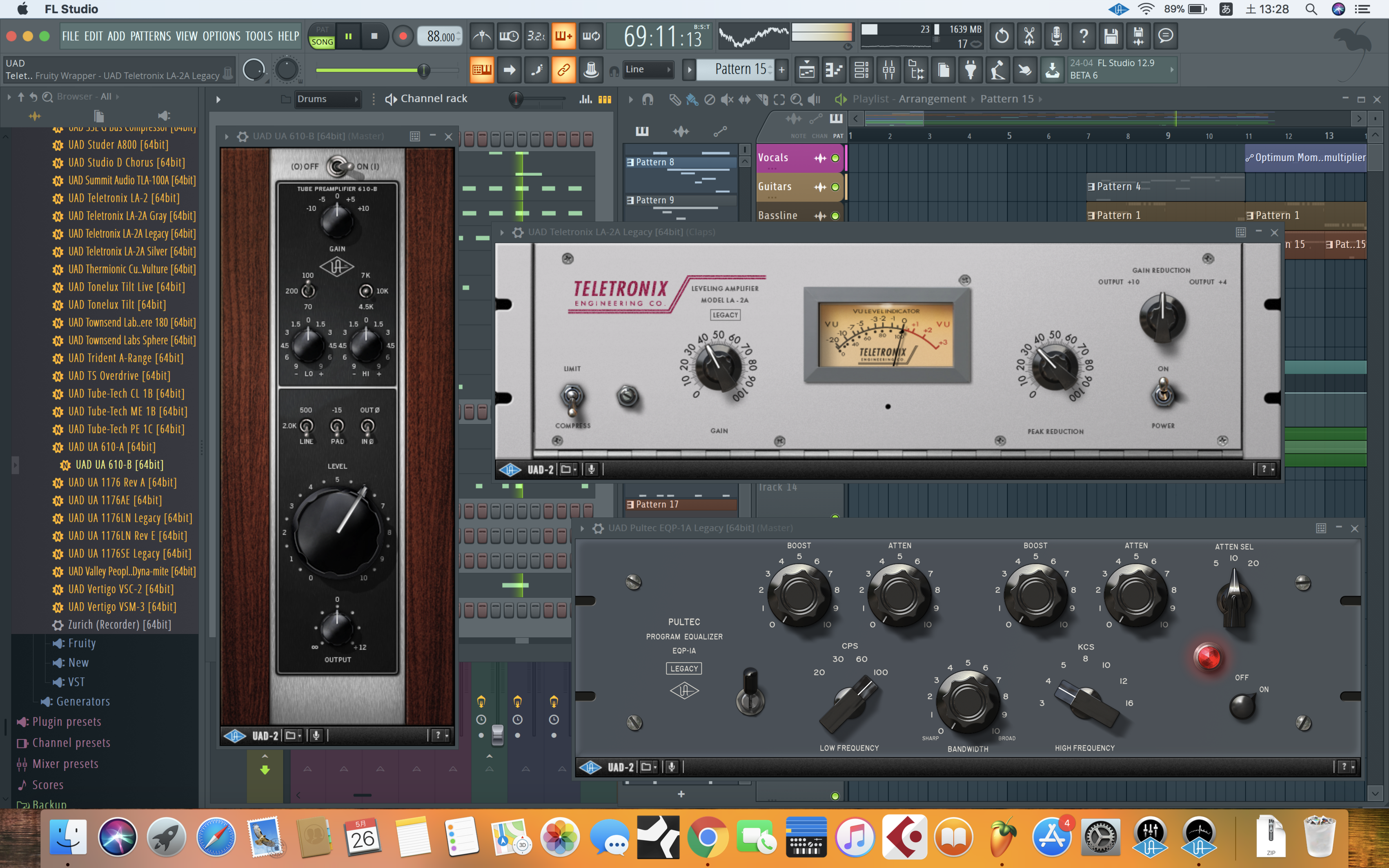This screenshot has height=868, width=1389.
Task: Click the gear icon in Pultec EQP-1A title bar
Action: (598, 528)
